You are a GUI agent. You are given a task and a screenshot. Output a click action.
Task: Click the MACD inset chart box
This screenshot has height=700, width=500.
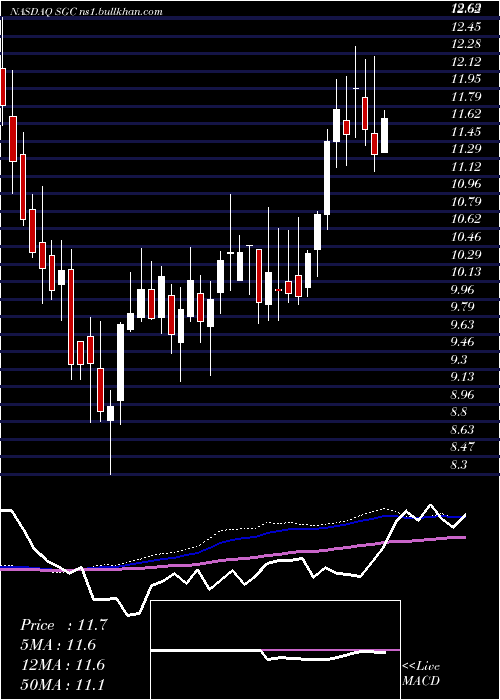tap(275, 650)
